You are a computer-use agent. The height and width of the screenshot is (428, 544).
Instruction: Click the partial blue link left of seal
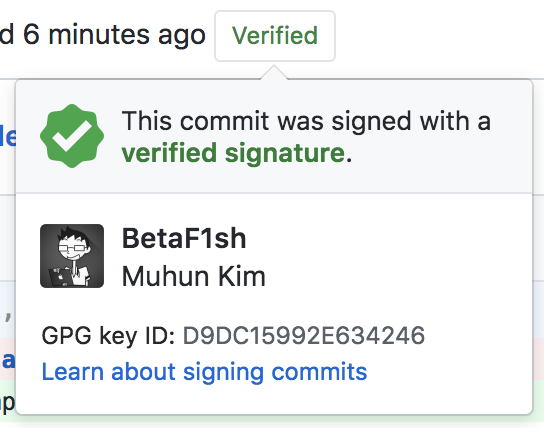8,137
